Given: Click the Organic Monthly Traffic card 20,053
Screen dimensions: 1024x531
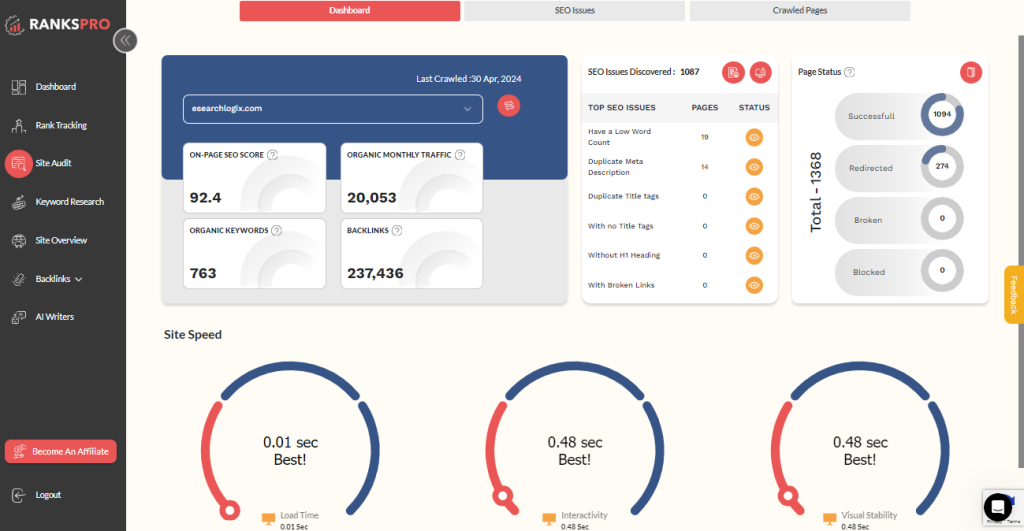Looking at the screenshot, I should pos(411,178).
